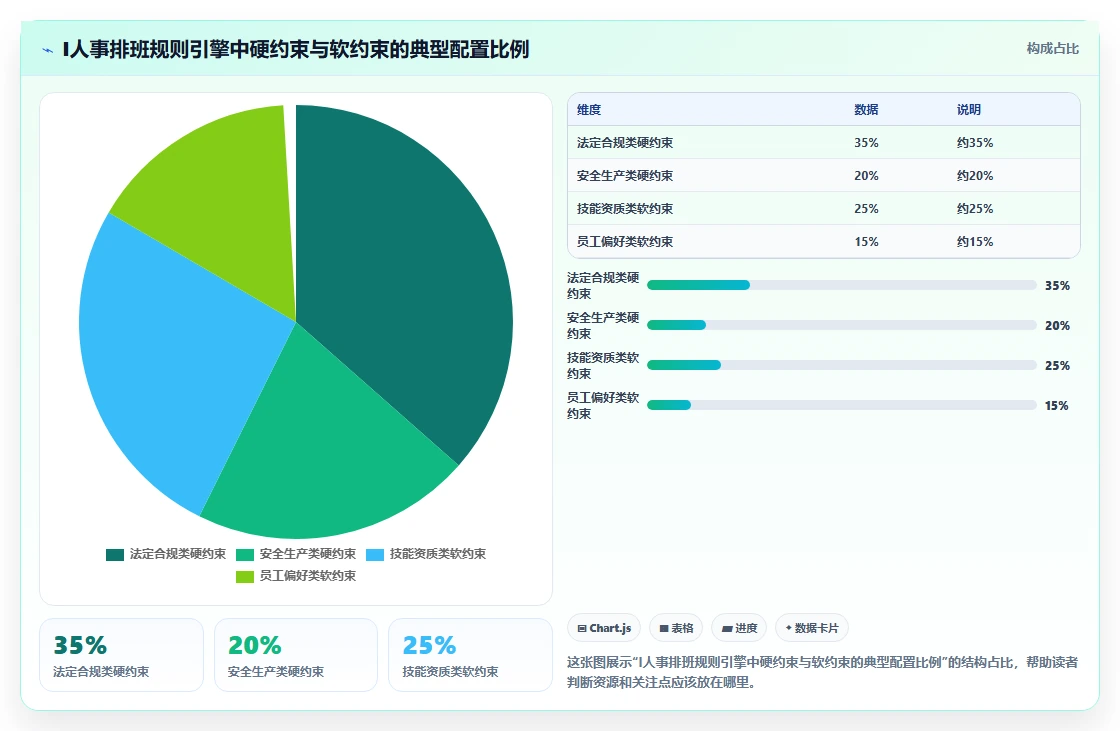Screen dimensions: 1120x731
Task: Click the 25% data card
Action: (470, 655)
